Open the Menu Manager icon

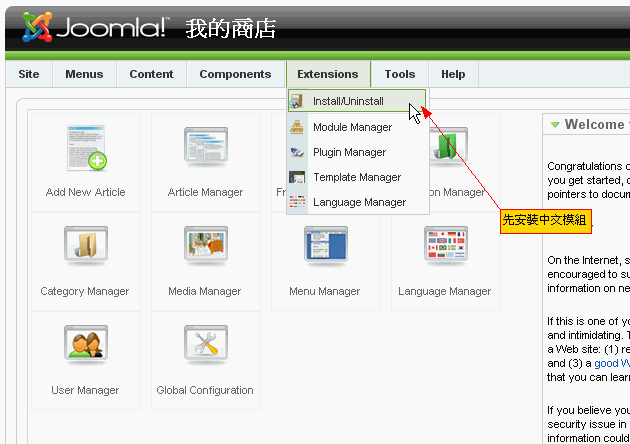[325, 245]
